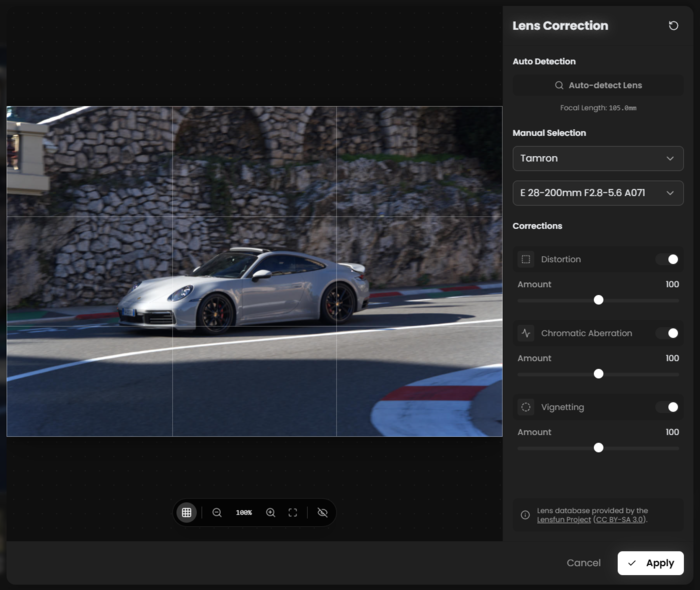Expand the E 28-200mm lens model dropdown
The image size is (700, 590).
tap(598, 193)
